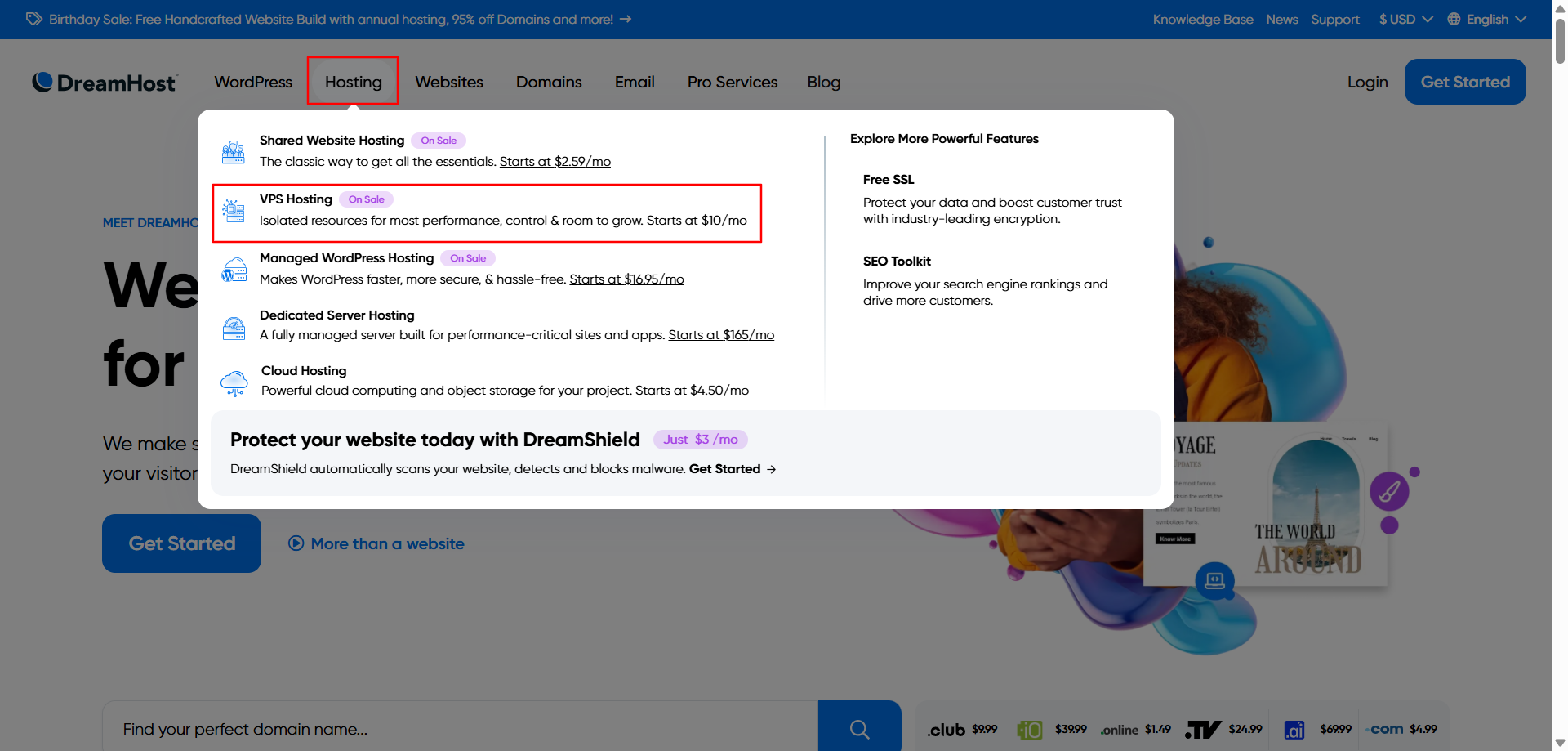
Task: Open the Free SSL feature
Action: [x=889, y=180]
